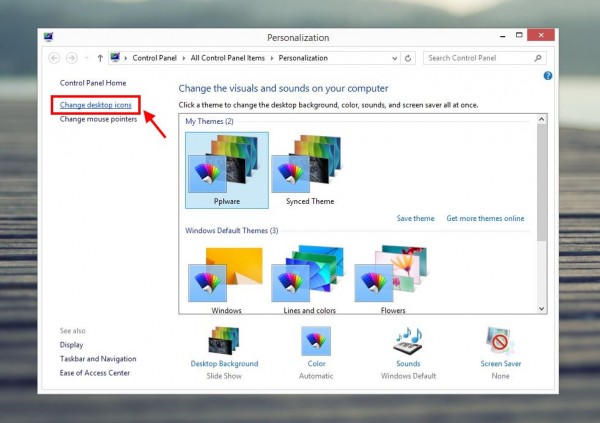Image resolution: width=600 pixels, height=423 pixels.
Task: Maximize the Personalization window
Action: click(x=519, y=35)
